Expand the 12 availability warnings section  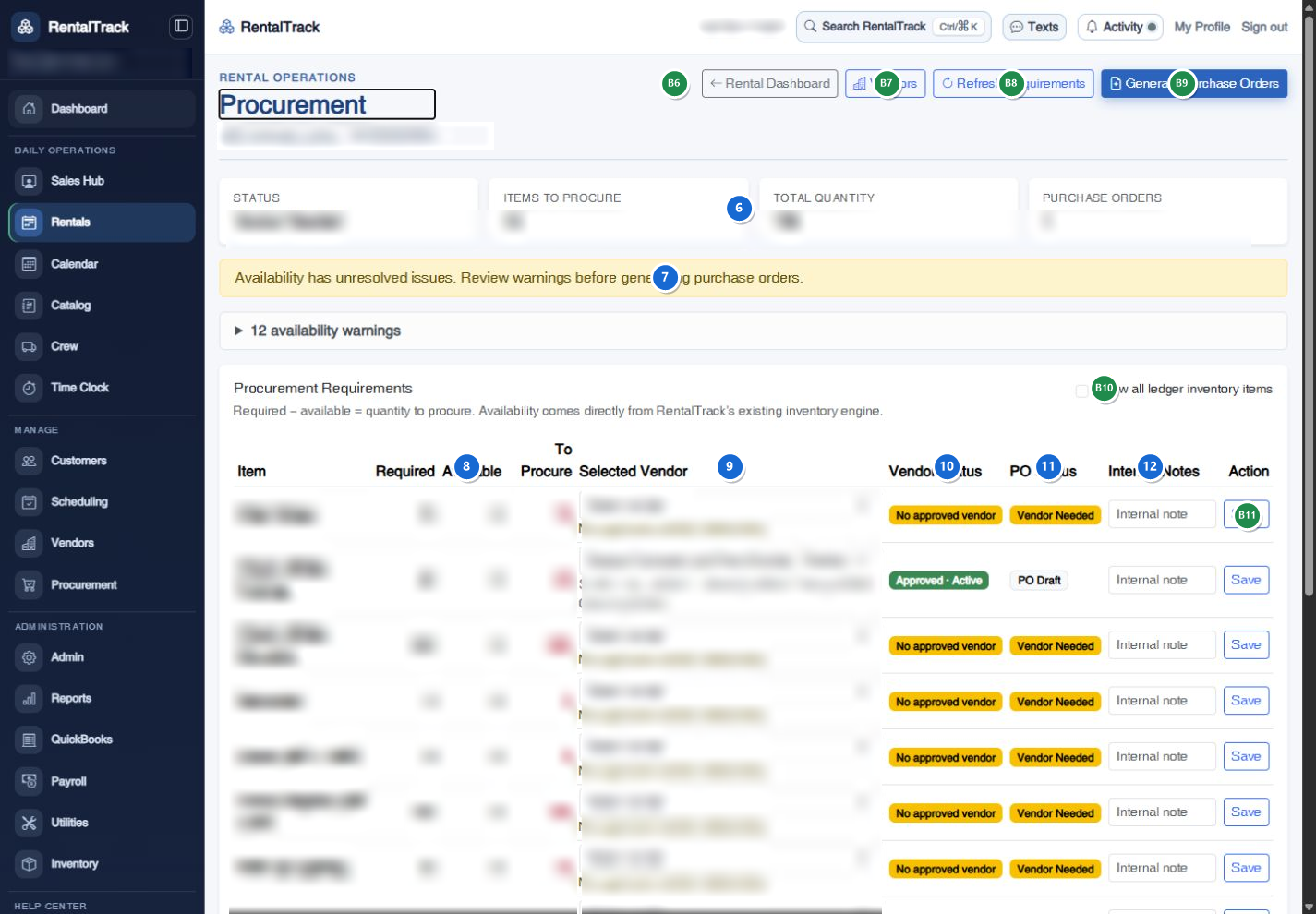[753, 331]
